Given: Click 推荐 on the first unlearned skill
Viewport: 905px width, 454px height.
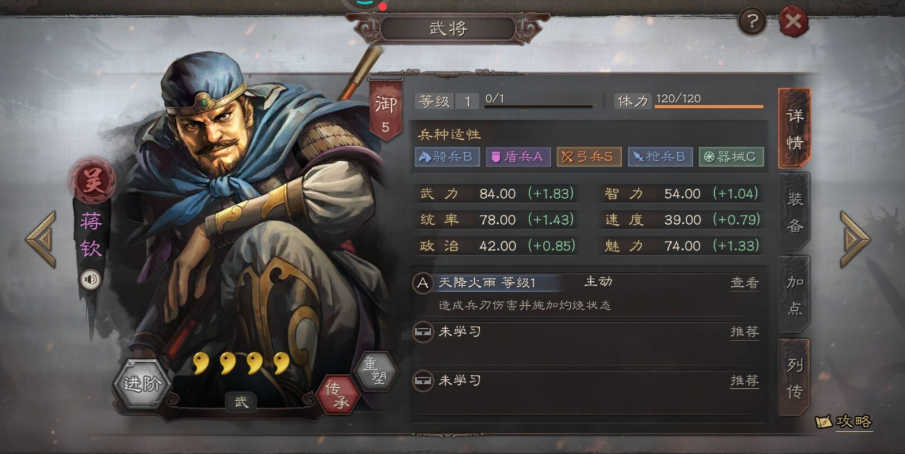Looking at the screenshot, I should [x=745, y=332].
